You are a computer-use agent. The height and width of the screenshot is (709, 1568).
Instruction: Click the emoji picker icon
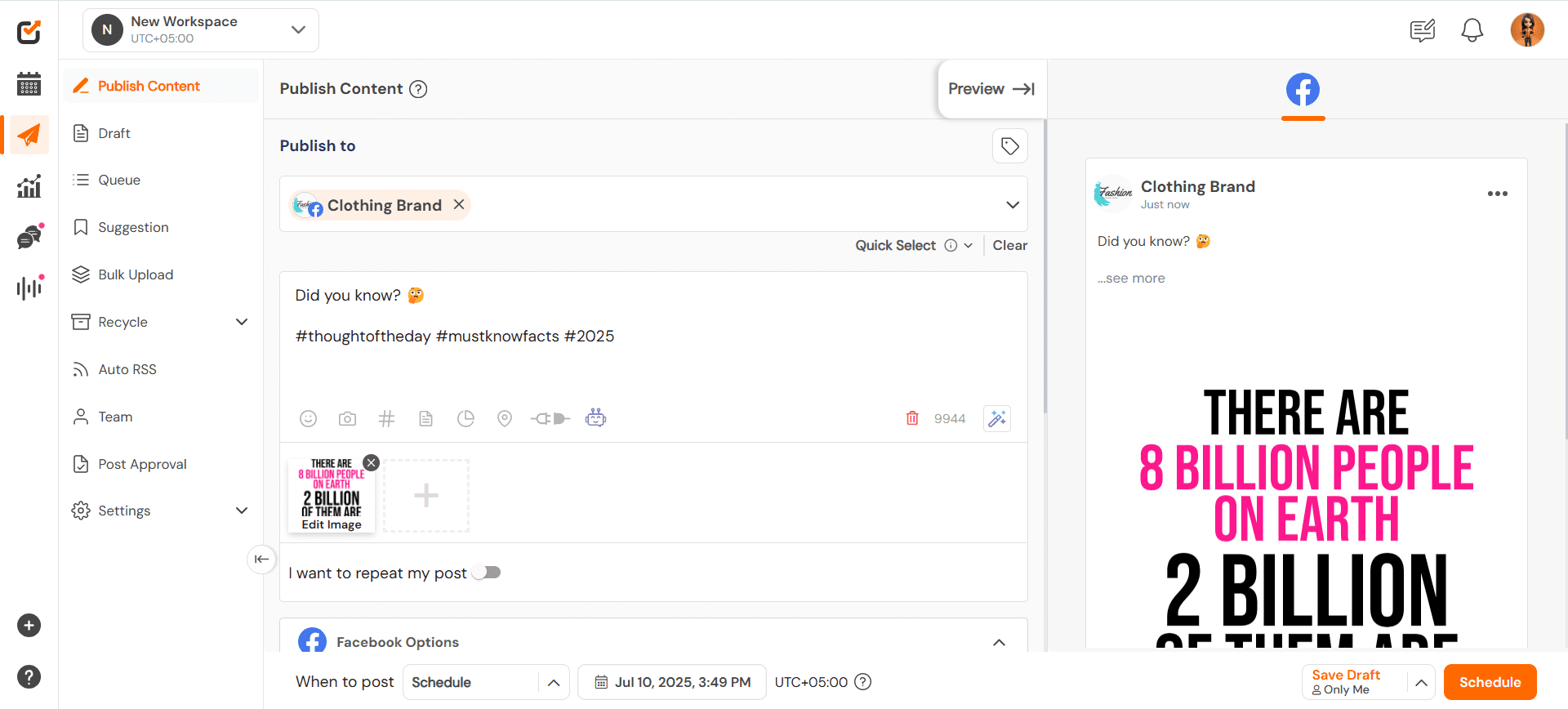(x=308, y=419)
